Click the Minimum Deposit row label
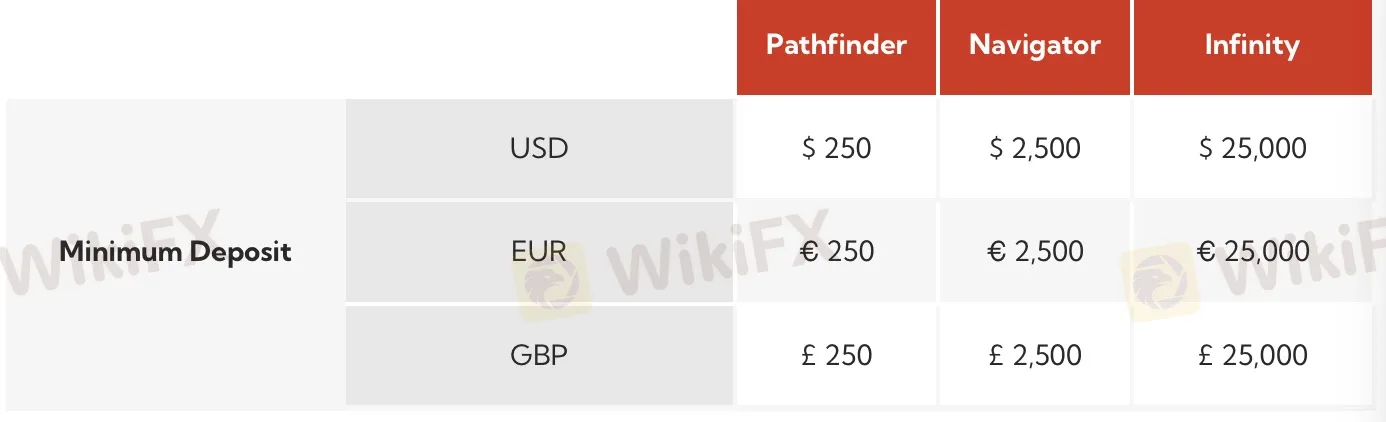Screen dimensions: 1386x422 click(x=176, y=251)
